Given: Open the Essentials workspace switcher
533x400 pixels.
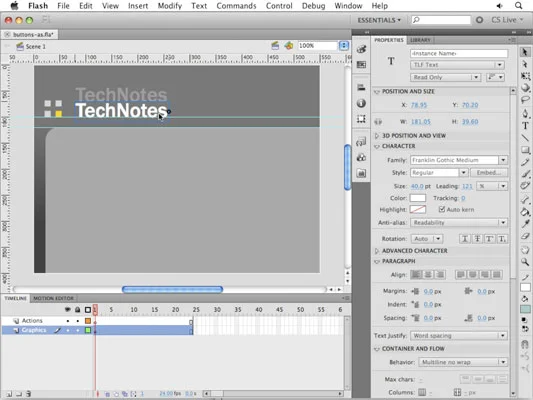Looking at the screenshot, I should point(379,20).
